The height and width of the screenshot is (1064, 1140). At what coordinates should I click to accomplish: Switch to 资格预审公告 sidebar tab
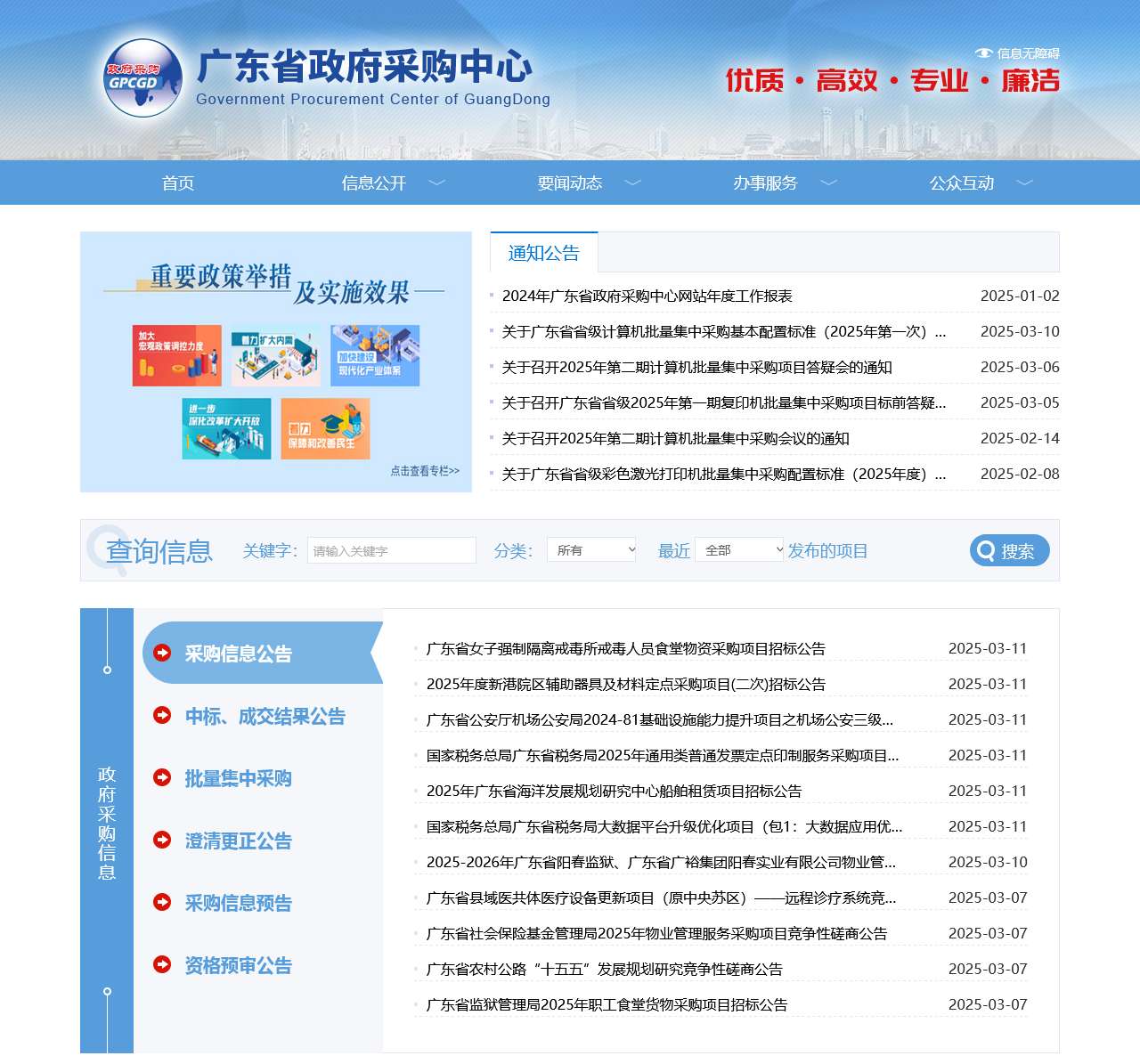point(238,965)
